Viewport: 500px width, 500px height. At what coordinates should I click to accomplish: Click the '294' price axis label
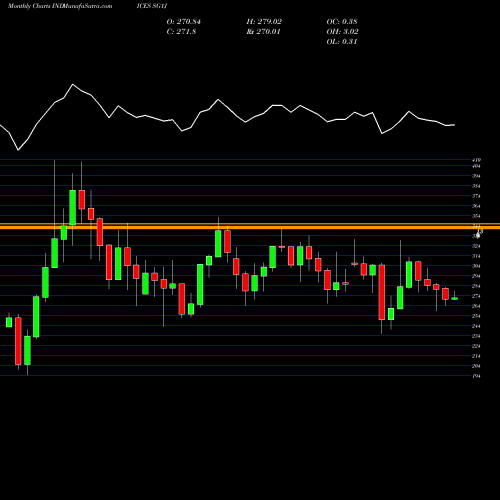point(476,276)
